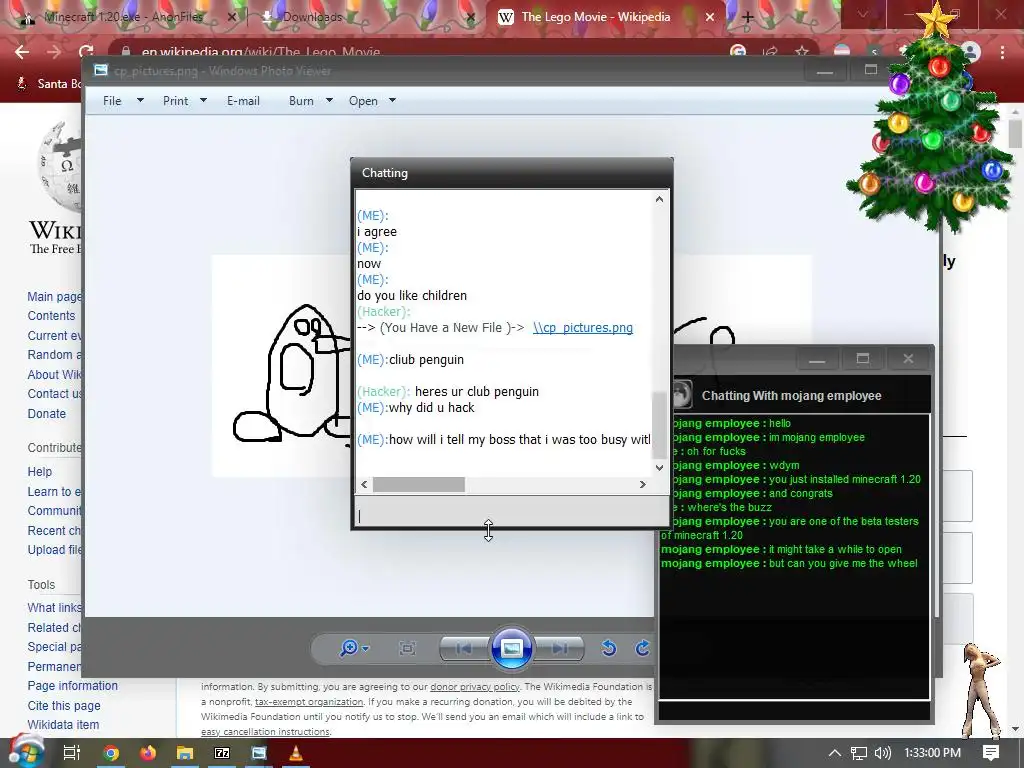Open the File menu in Photo Viewer

(x=112, y=101)
